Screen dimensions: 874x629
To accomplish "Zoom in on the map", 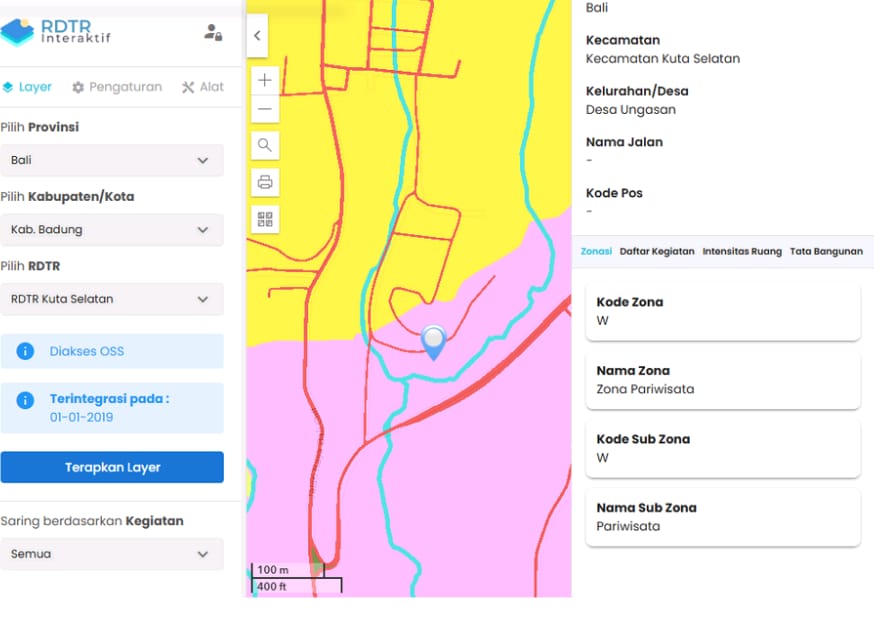I will pos(265,80).
